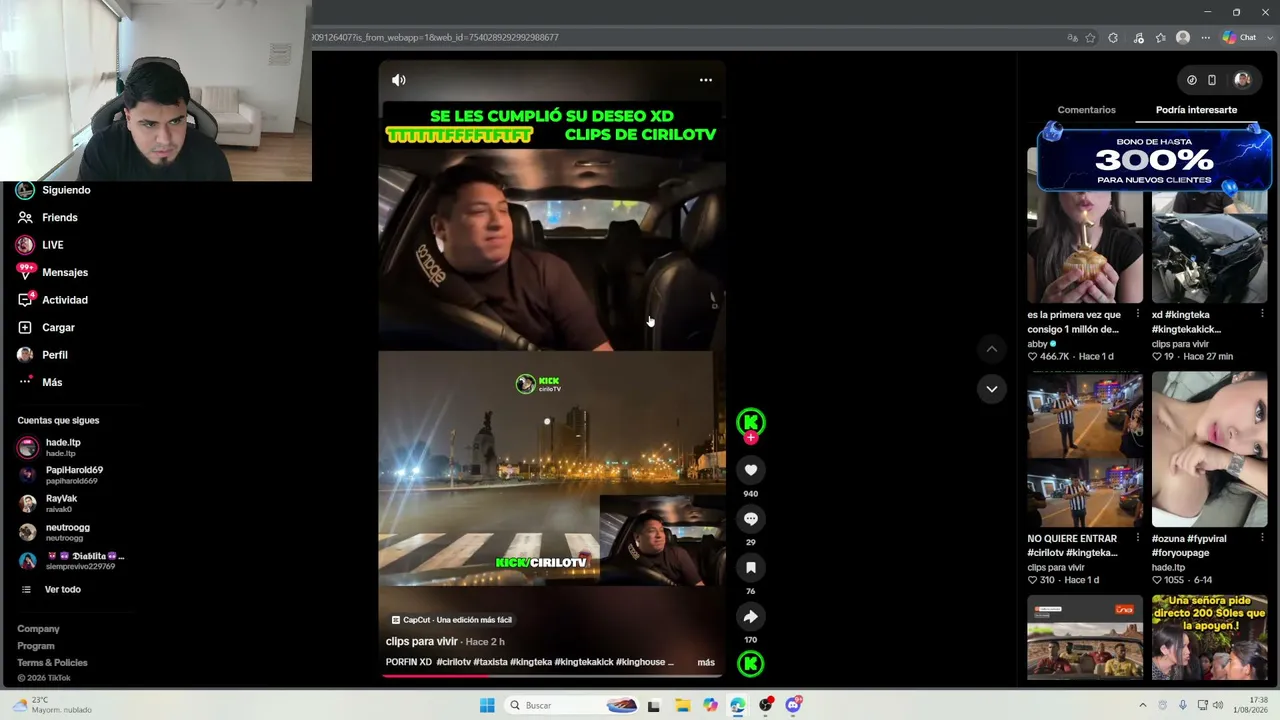Image resolution: width=1280 pixels, height=720 pixels.
Task: Open the neutroogg followed account
Action: click(x=67, y=532)
